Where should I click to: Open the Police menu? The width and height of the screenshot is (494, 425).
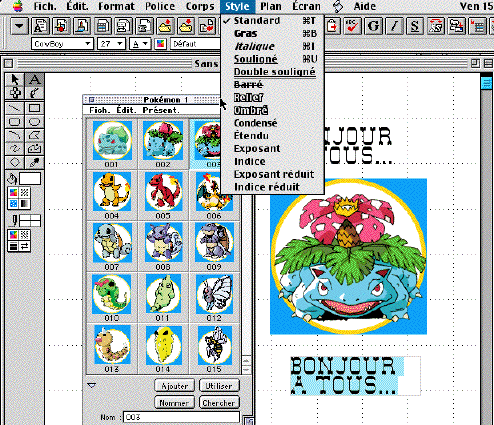click(x=160, y=6)
